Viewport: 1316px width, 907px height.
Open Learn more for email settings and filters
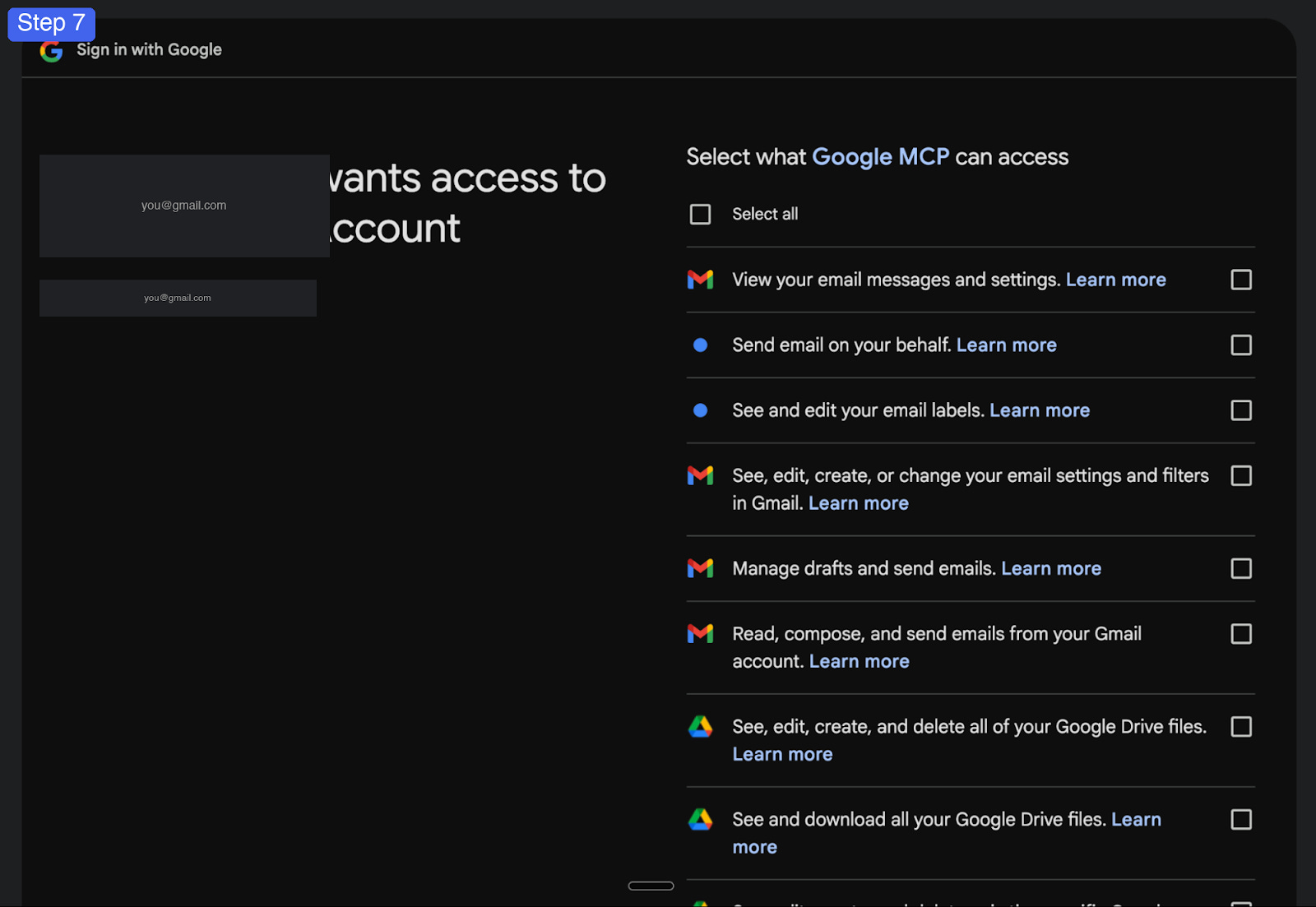pos(859,503)
